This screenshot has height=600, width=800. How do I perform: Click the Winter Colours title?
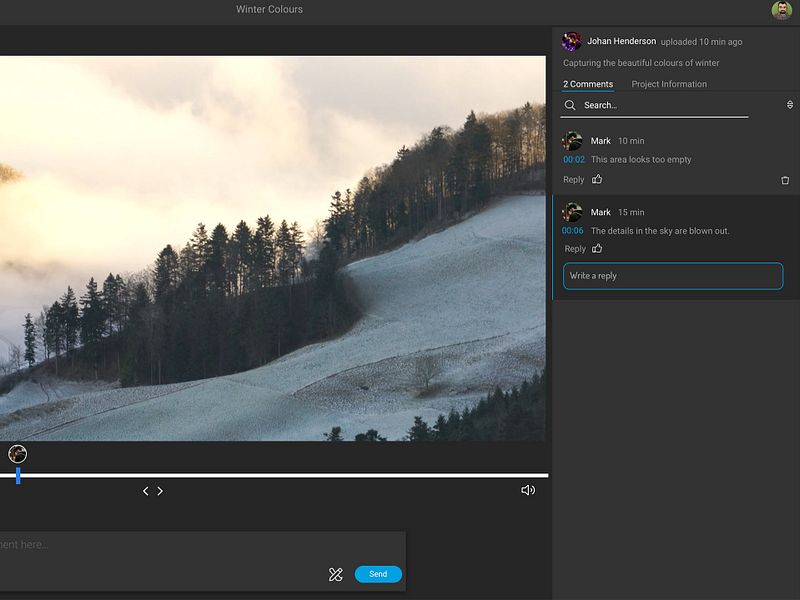[269, 9]
